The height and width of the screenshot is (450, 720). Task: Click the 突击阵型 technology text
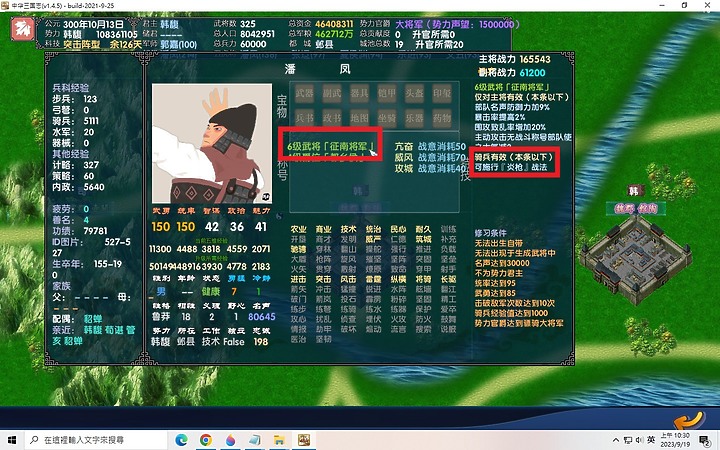pyautogui.click(x=82, y=45)
